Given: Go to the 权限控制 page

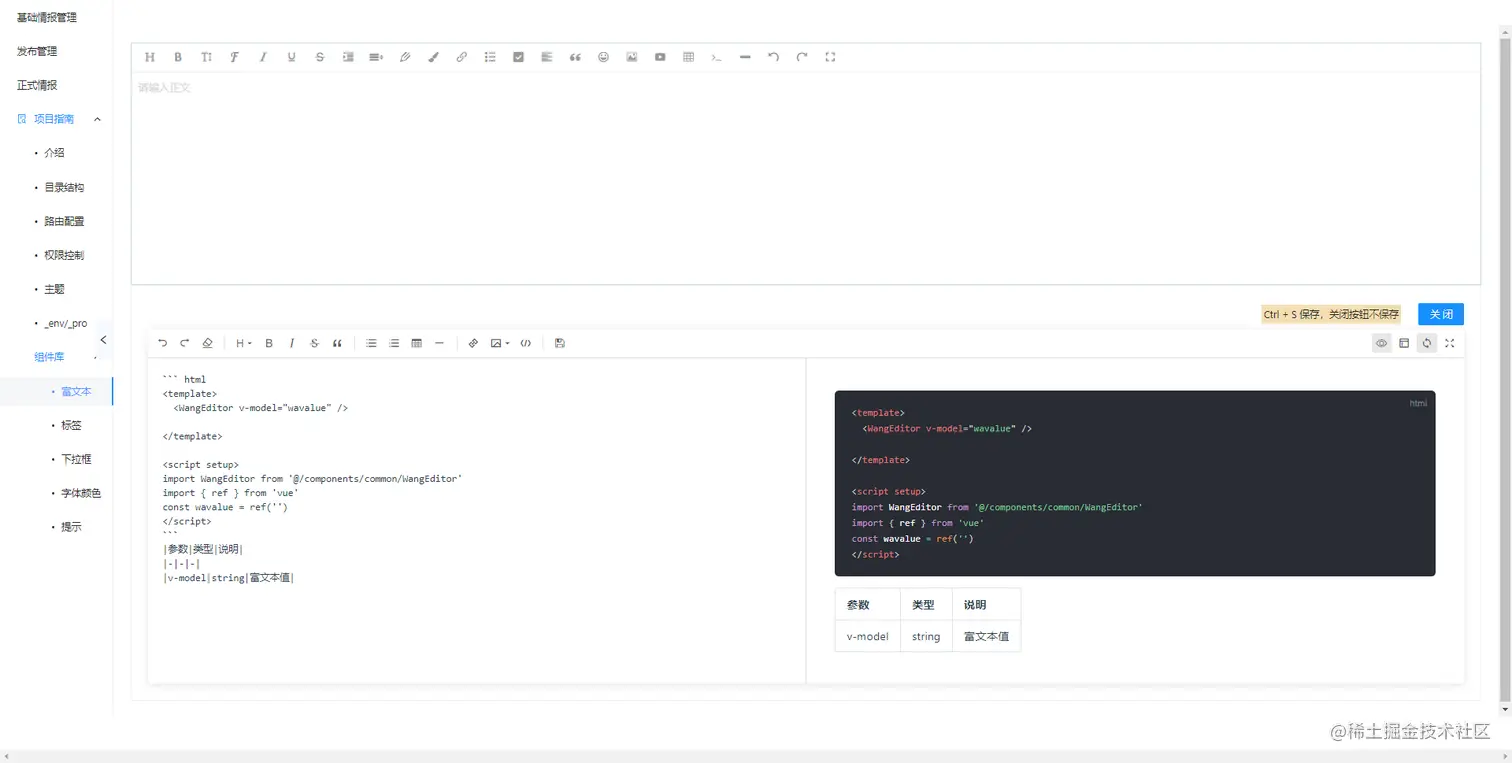Looking at the screenshot, I should [64, 255].
